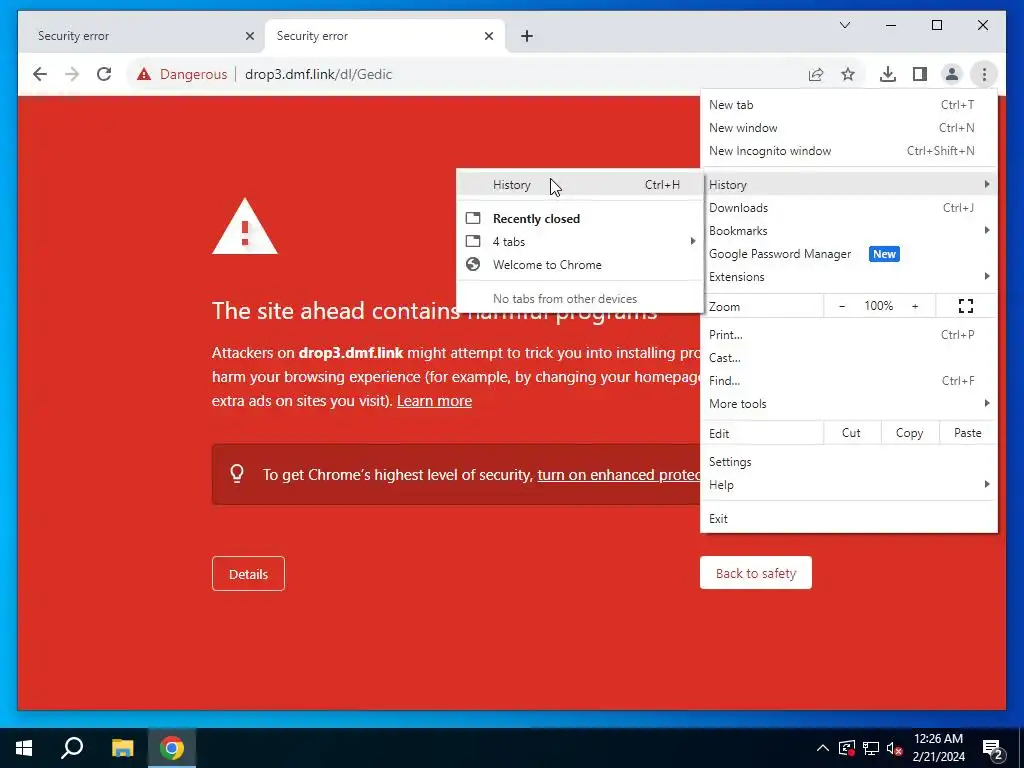
Task: Click the forward navigation arrow
Action: pos(72,74)
